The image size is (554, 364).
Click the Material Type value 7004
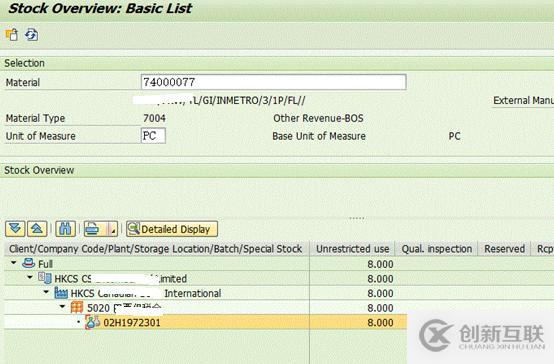[x=154, y=118]
